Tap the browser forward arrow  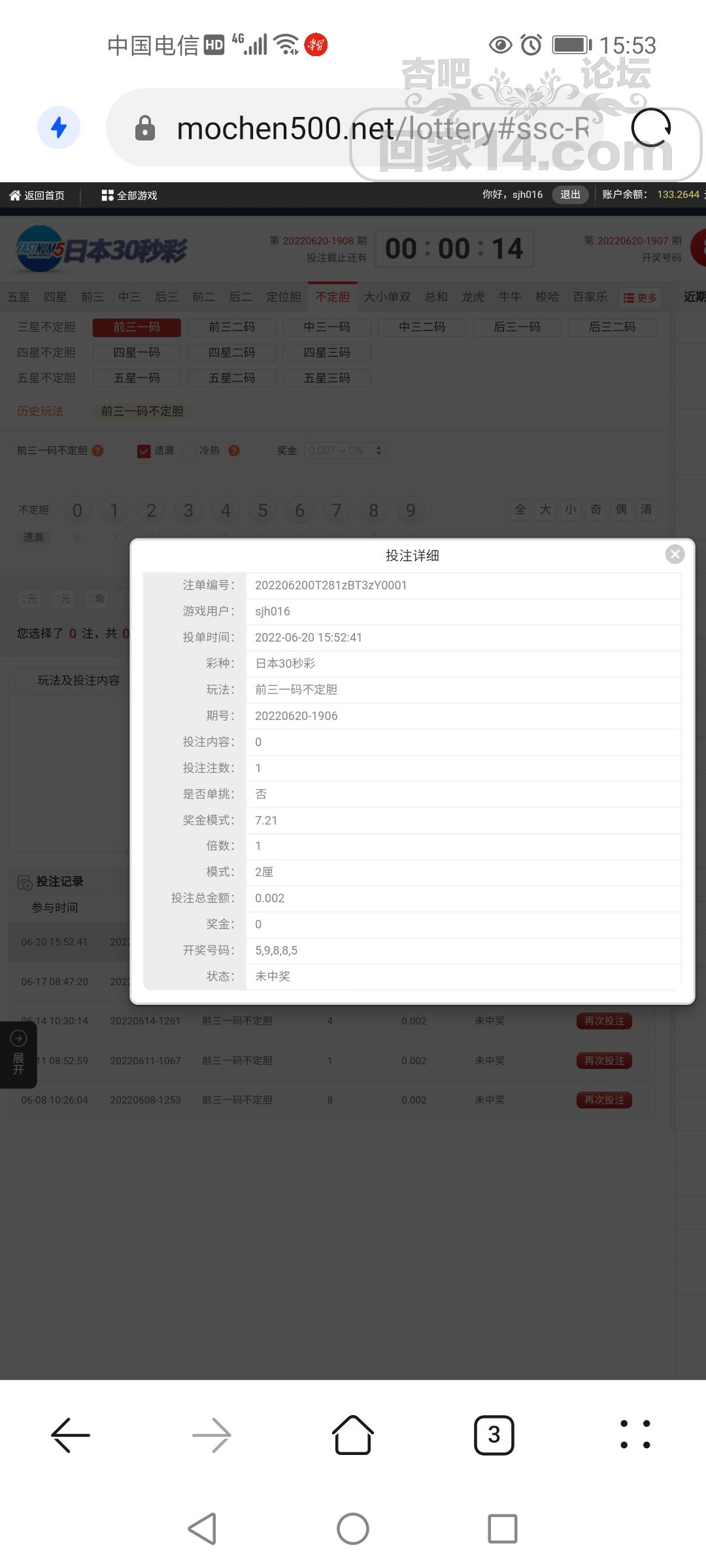[212, 1435]
